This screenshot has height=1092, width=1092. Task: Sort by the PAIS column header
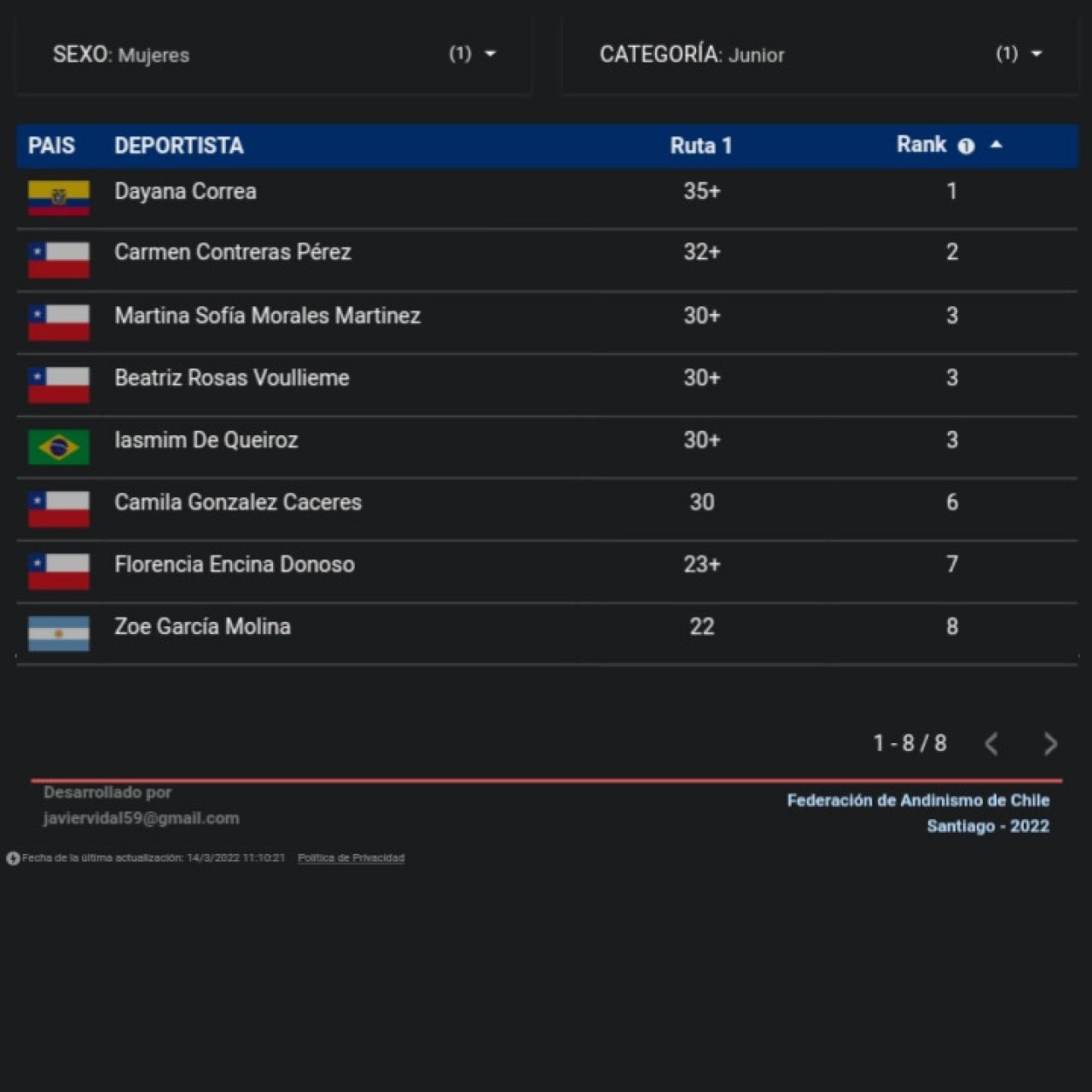click(51, 146)
